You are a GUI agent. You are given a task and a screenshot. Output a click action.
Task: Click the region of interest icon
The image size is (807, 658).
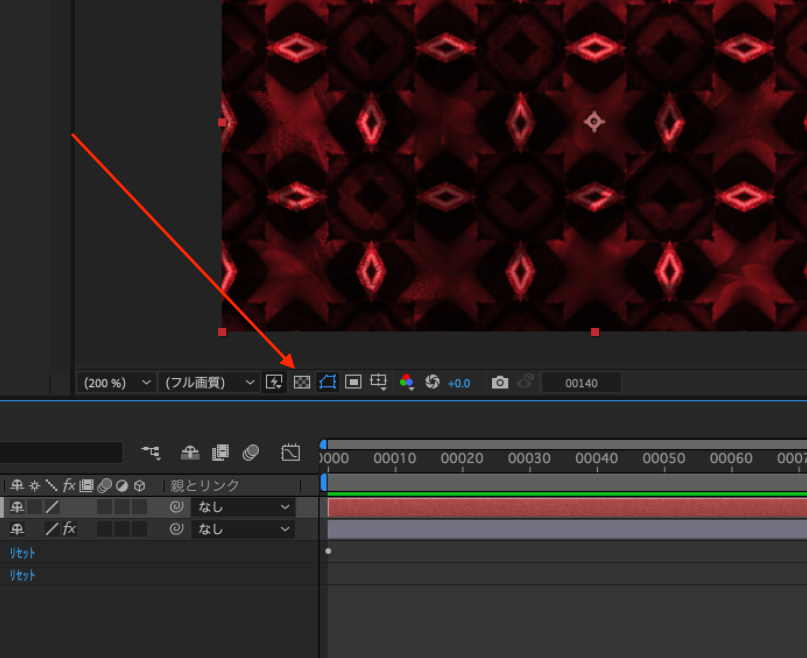(353, 382)
